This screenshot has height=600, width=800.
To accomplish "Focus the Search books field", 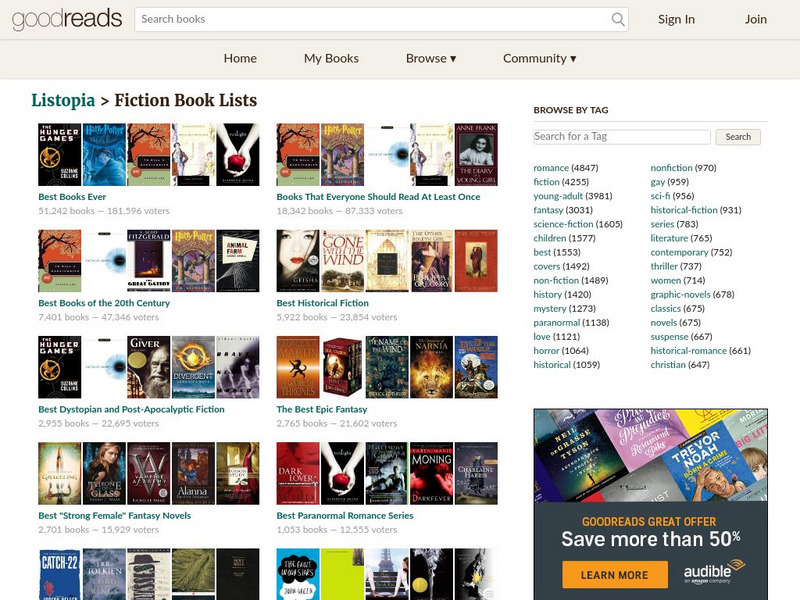I will pyautogui.click(x=381, y=19).
